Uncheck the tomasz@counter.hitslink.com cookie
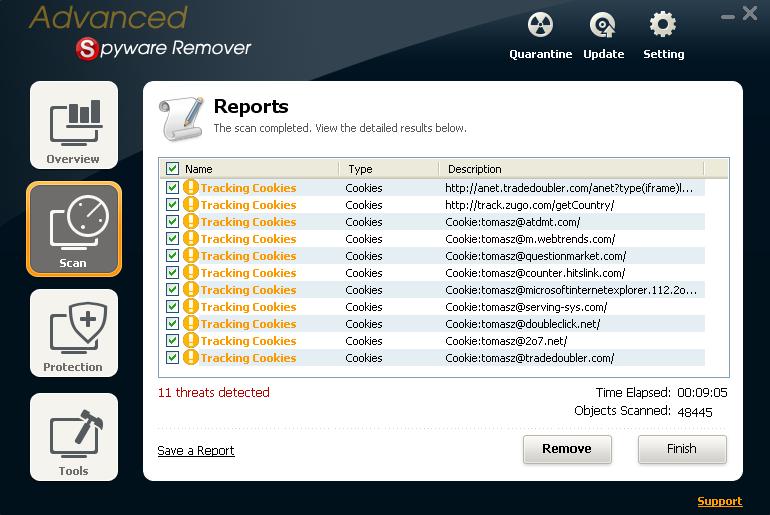 pyautogui.click(x=172, y=272)
